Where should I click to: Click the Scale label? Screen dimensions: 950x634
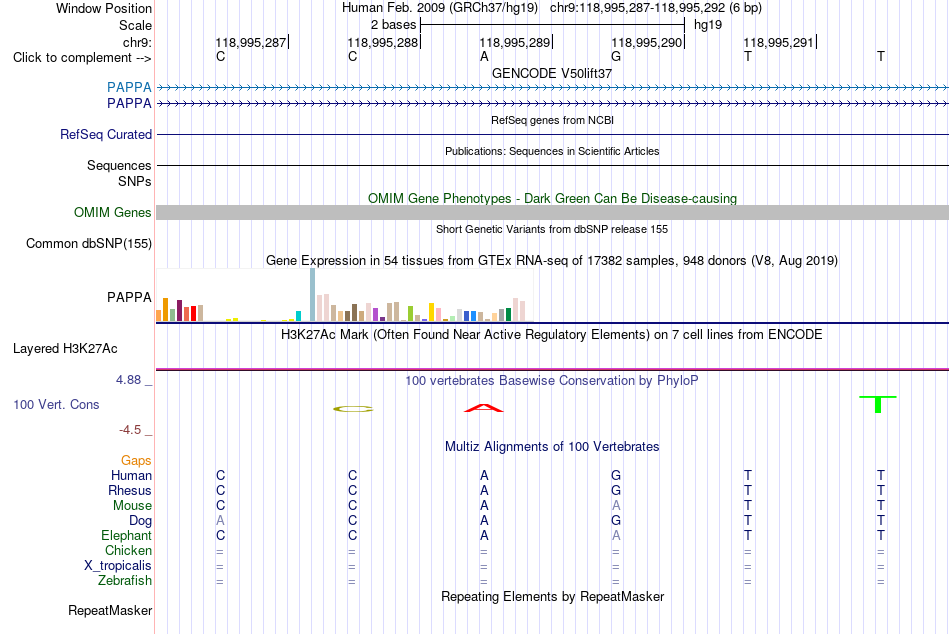[135, 25]
